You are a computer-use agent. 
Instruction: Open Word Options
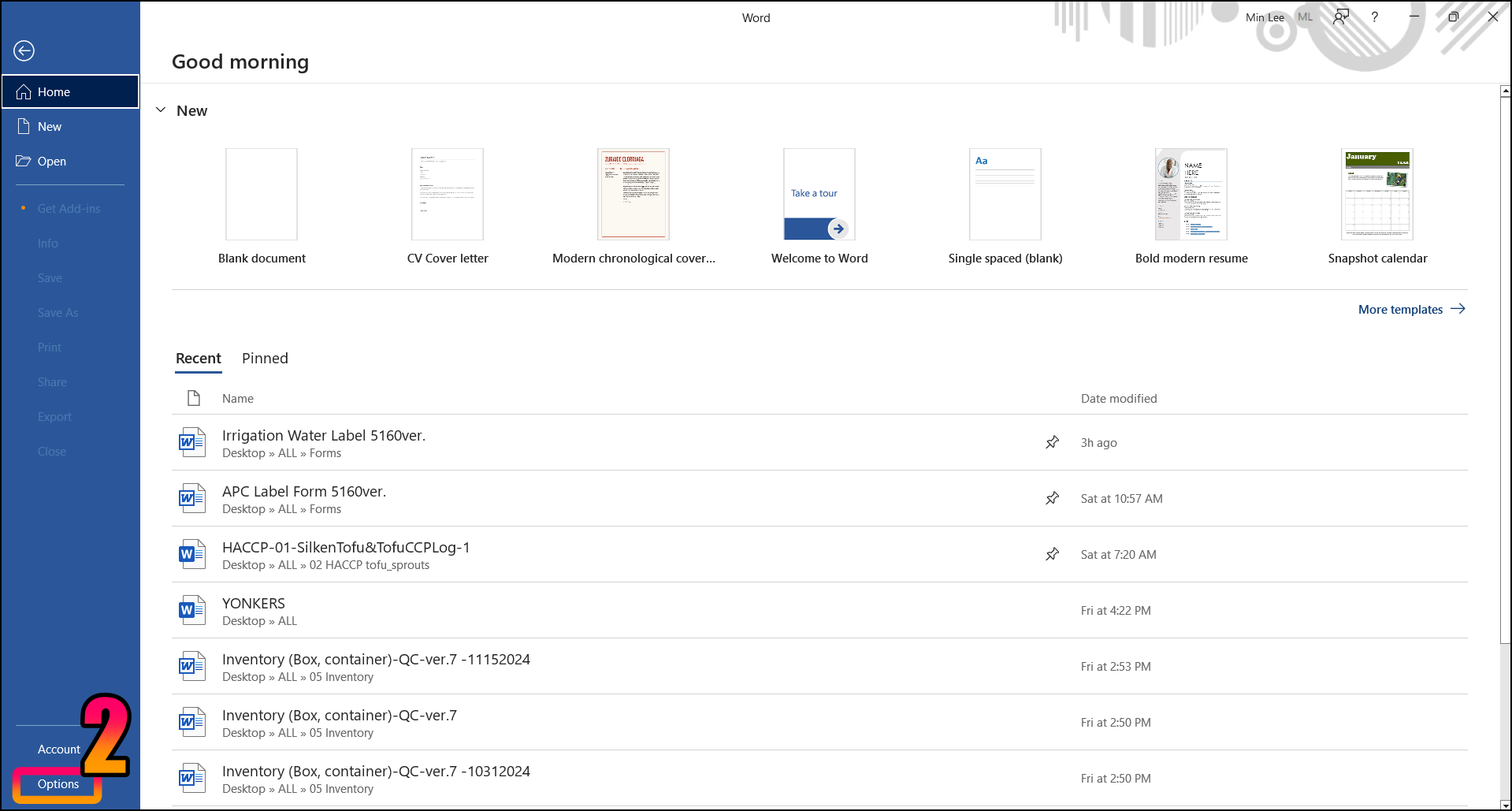pos(58,783)
